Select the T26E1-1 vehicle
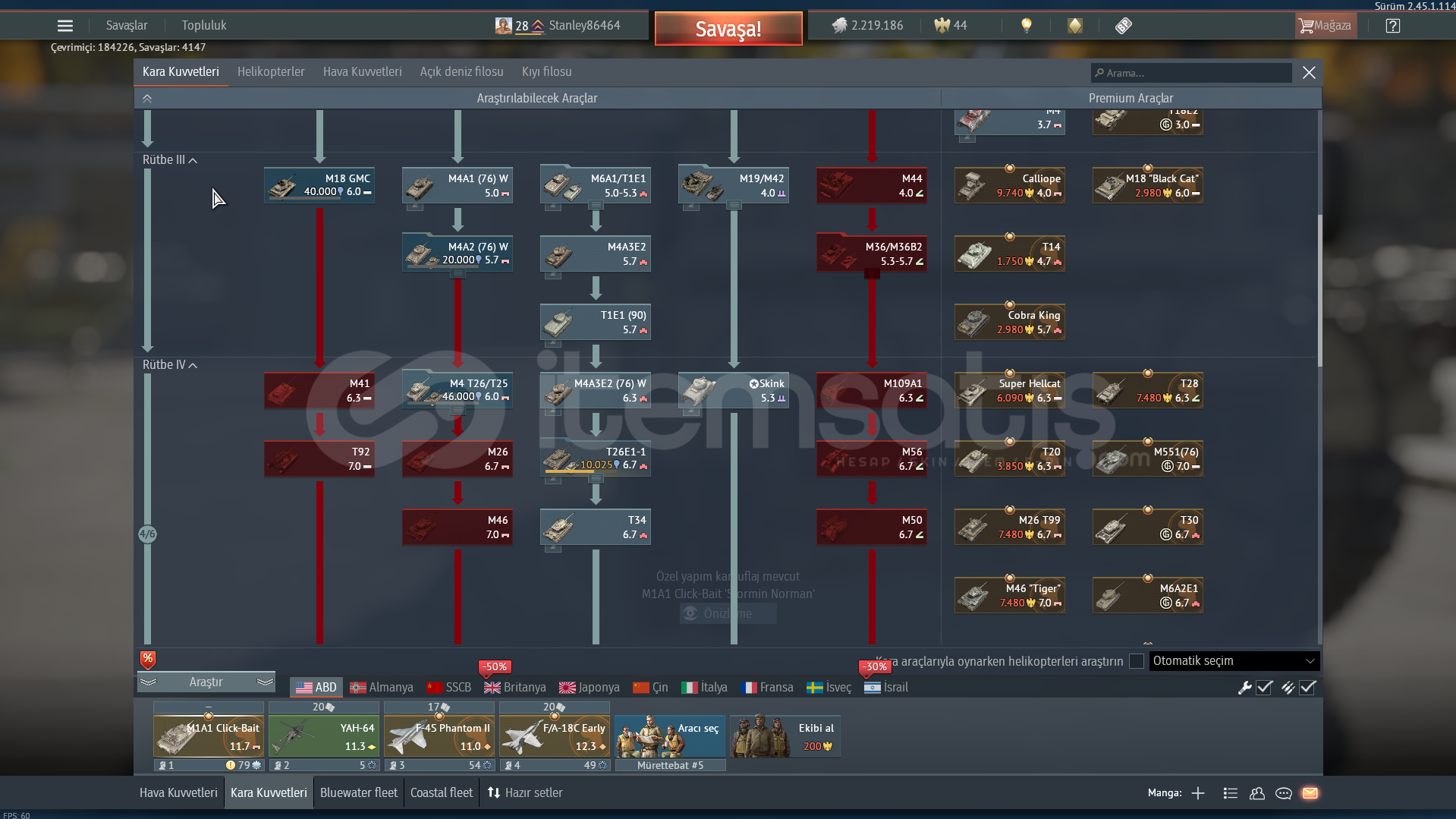 coord(596,458)
